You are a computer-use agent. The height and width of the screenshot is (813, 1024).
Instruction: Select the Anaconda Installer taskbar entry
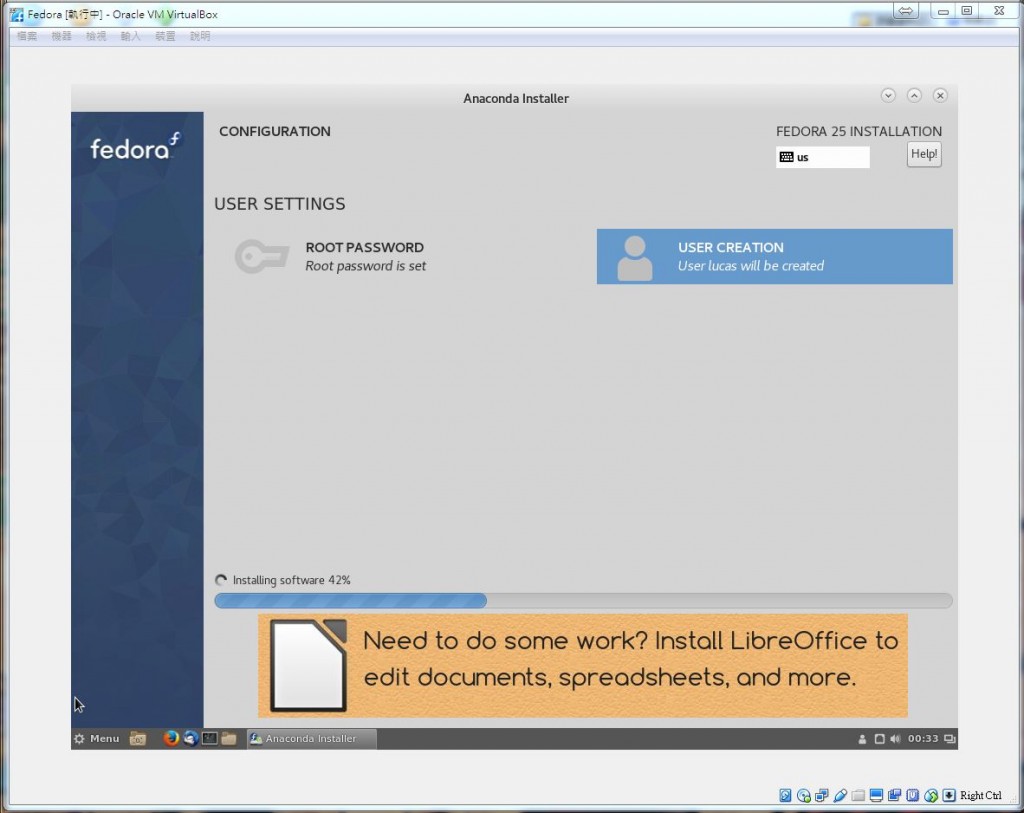[312, 739]
